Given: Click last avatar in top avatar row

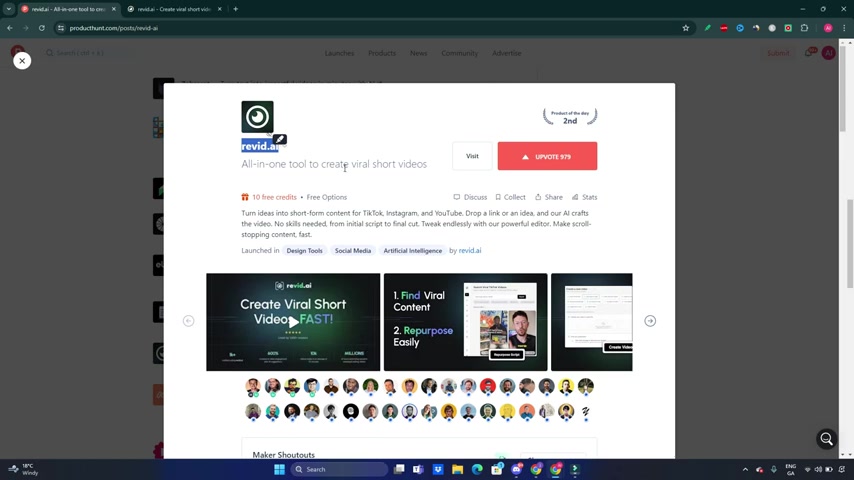Looking at the screenshot, I should click(x=585, y=386).
